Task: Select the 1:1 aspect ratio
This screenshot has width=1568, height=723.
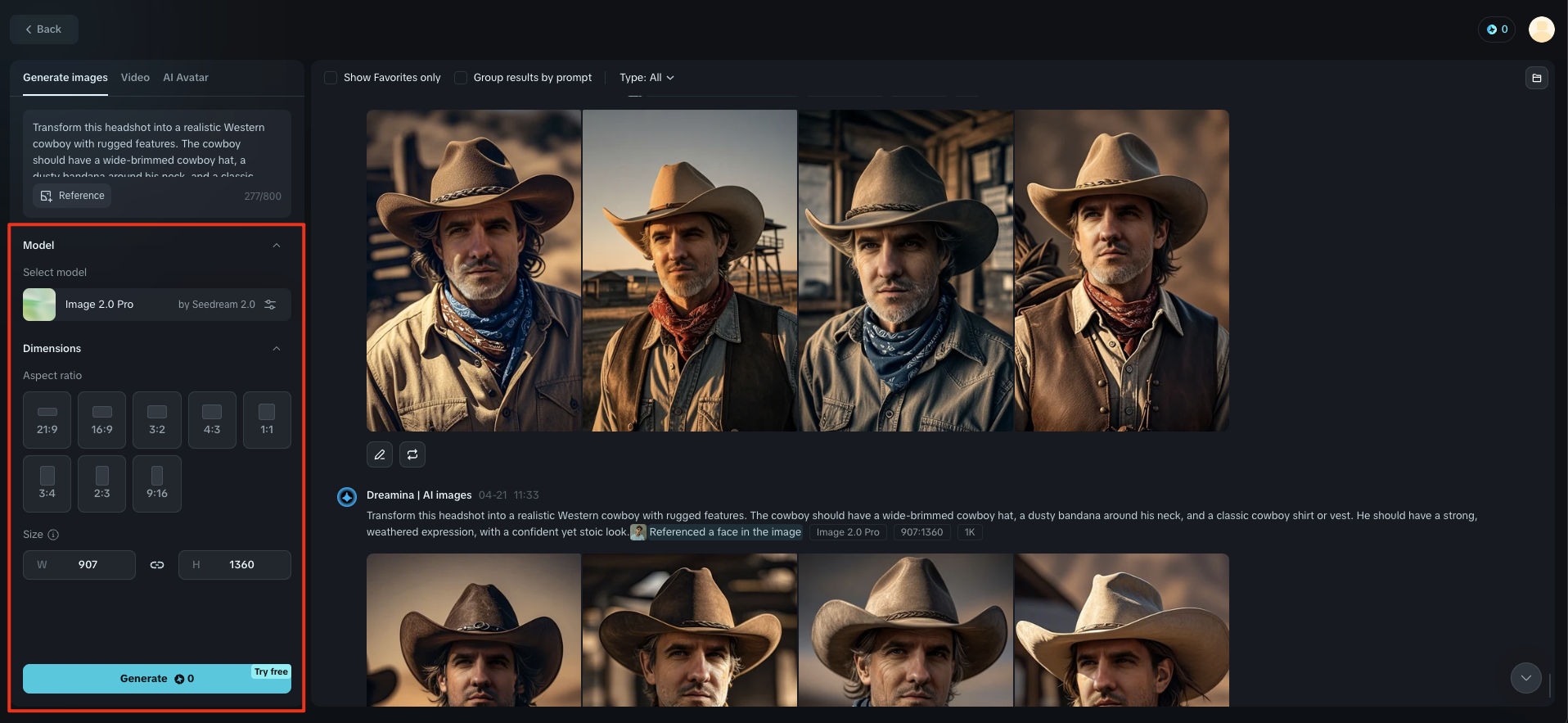Action: tap(267, 420)
